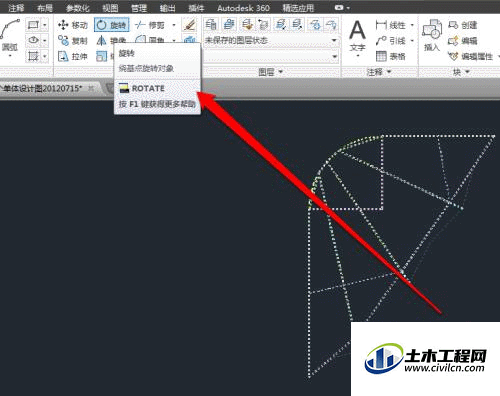This screenshot has width=500, height=396.
Task: Click the Layer Previous icon
Action: [263, 25]
